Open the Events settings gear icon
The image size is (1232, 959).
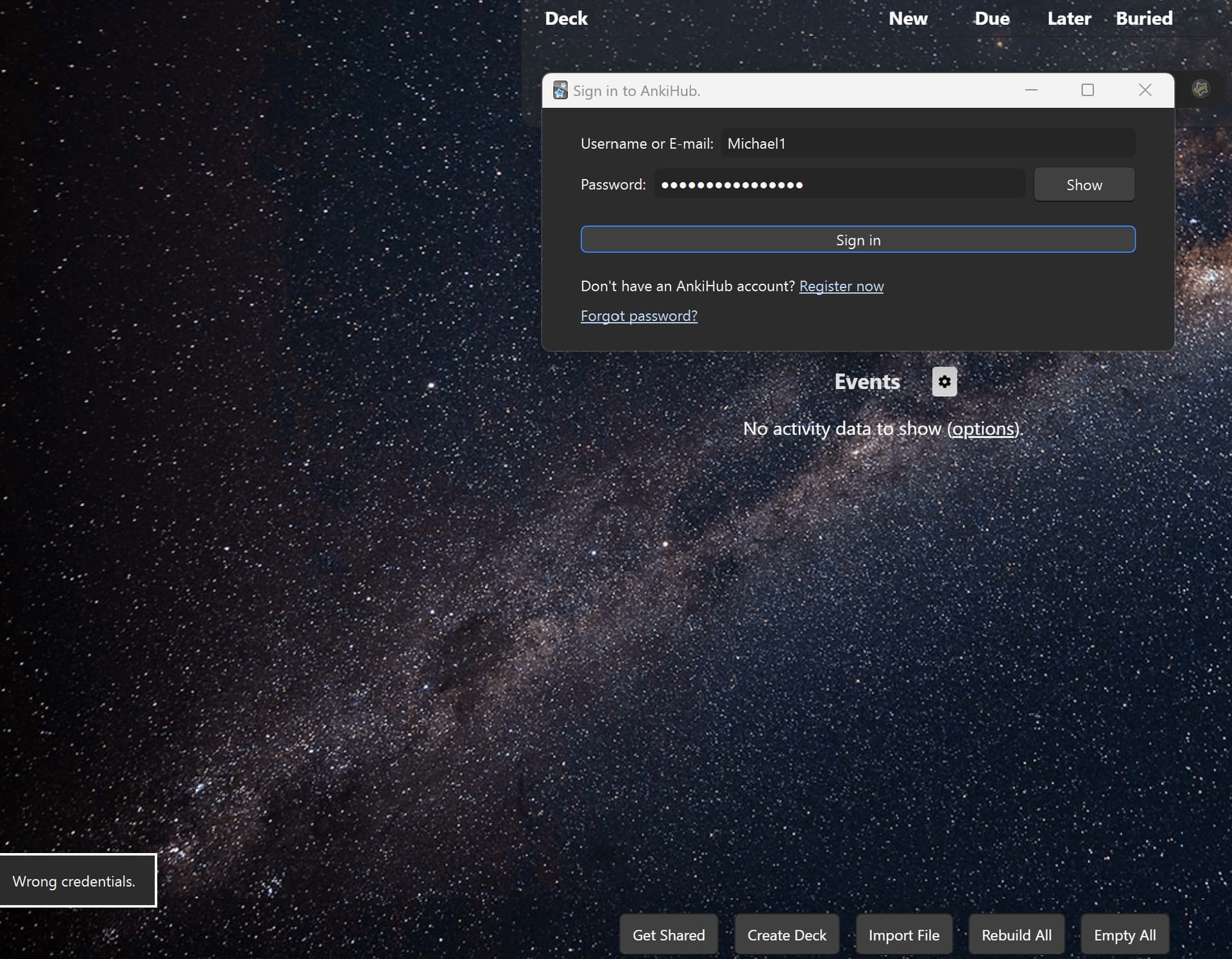(x=944, y=382)
